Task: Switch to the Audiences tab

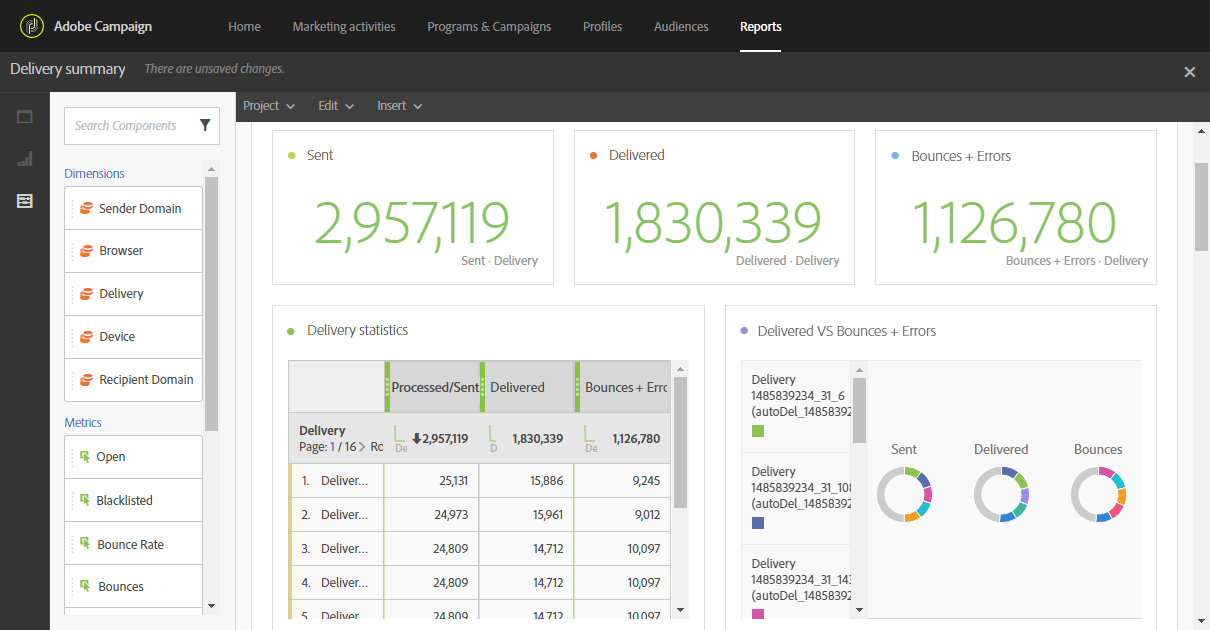Action: (681, 27)
